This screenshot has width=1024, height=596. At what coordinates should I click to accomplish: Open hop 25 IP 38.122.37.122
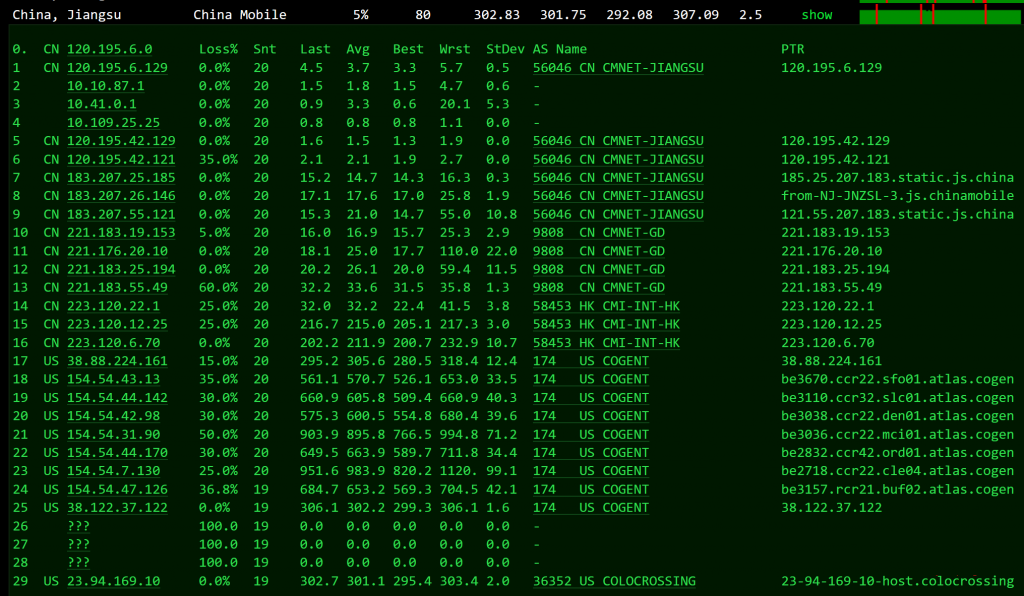click(x=118, y=507)
